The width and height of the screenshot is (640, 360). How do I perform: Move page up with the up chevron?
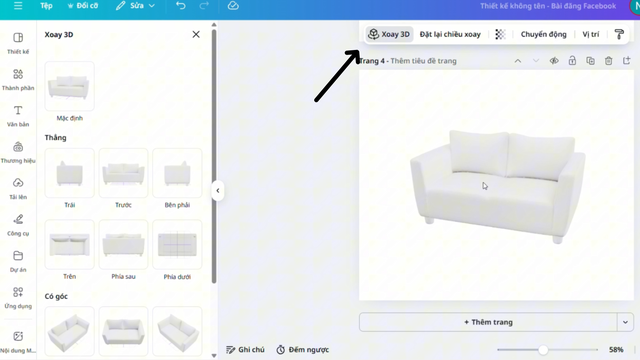pos(518,61)
